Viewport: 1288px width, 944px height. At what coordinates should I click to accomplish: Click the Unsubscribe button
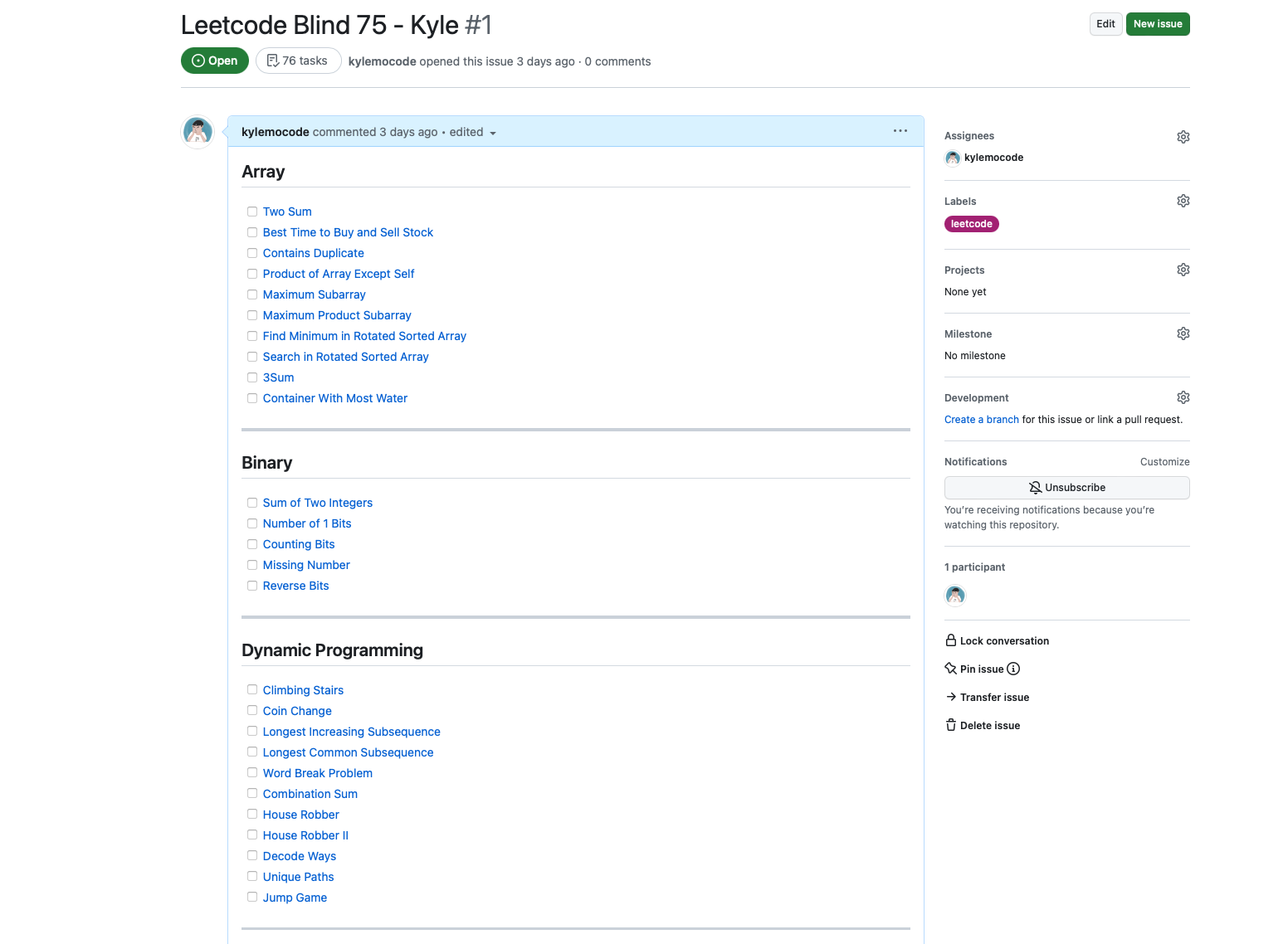pyautogui.click(x=1066, y=488)
